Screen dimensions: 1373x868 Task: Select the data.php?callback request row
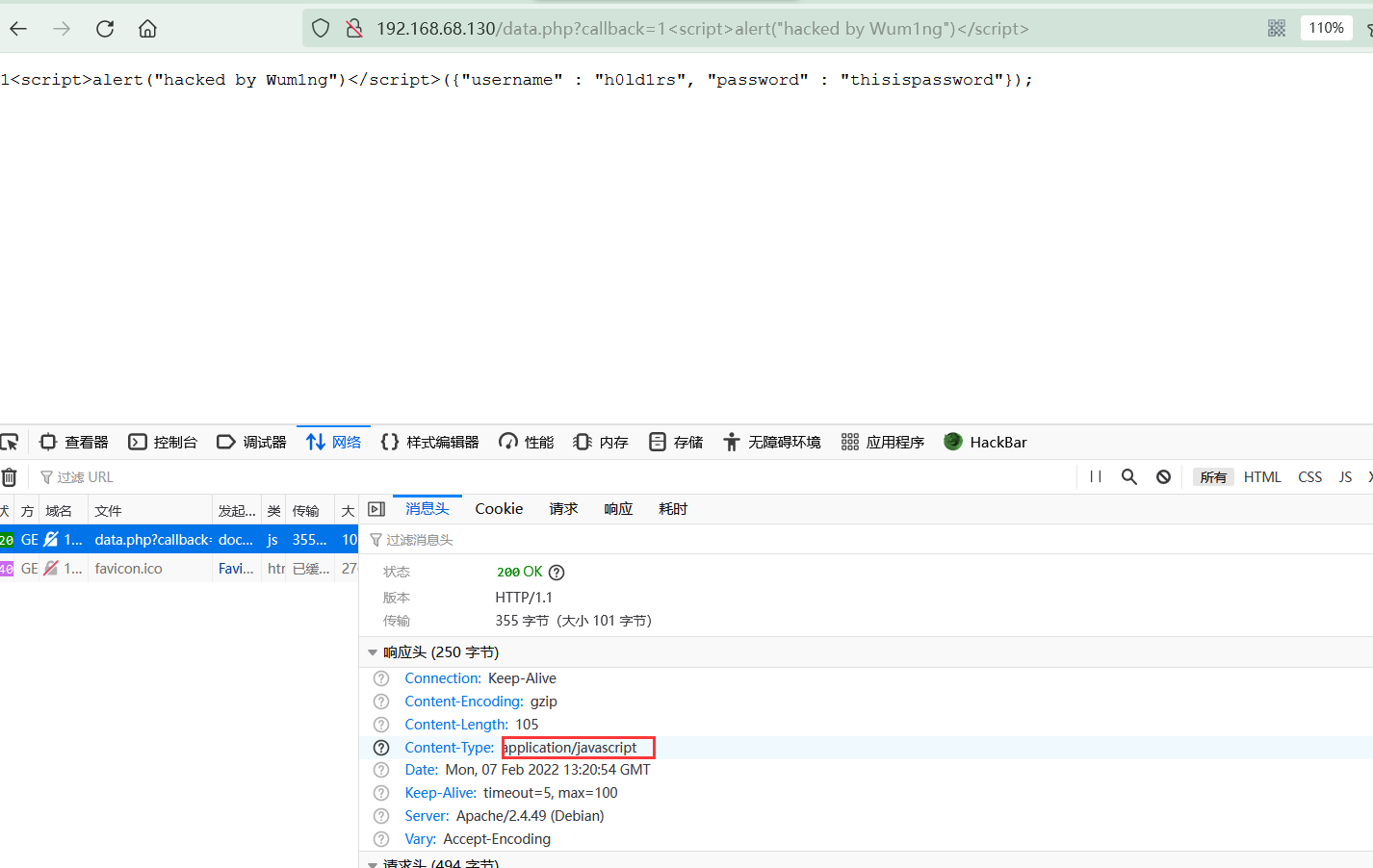pos(179,540)
